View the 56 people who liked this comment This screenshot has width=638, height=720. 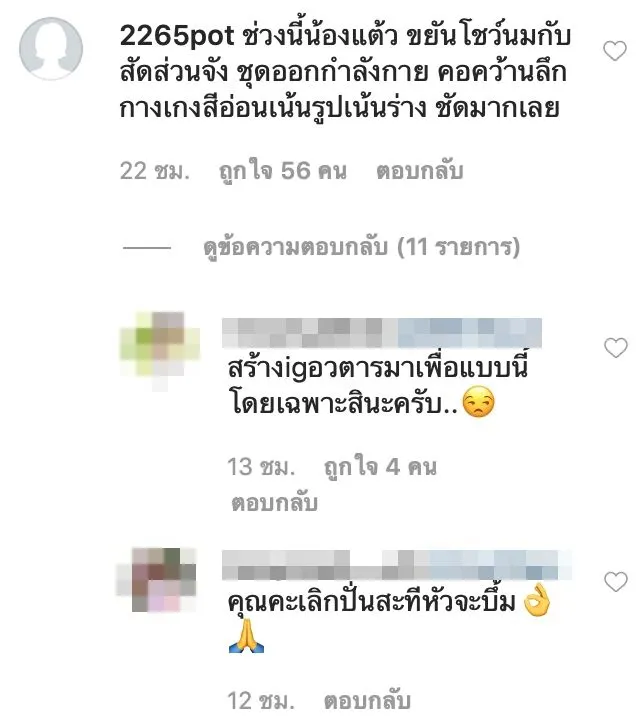(282, 171)
